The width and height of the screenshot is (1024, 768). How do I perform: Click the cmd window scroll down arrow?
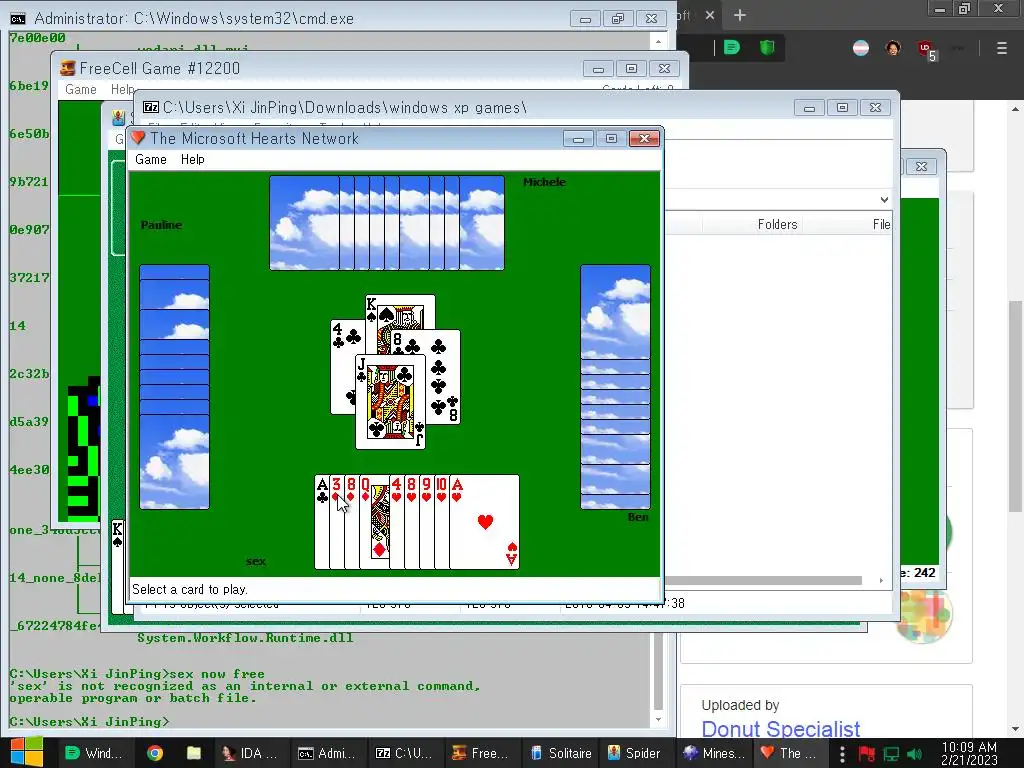pyautogui.click(x=658, y=719)
